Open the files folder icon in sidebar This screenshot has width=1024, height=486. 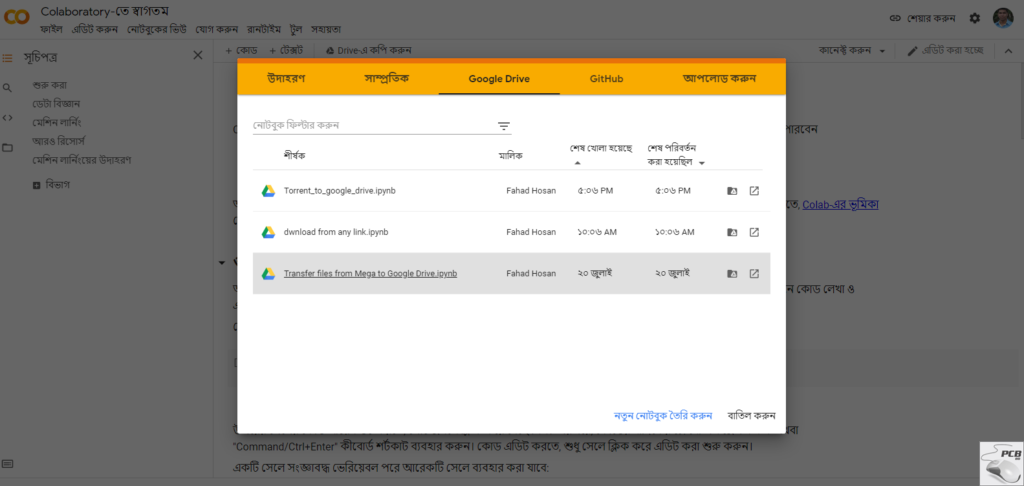coord(8,148)
